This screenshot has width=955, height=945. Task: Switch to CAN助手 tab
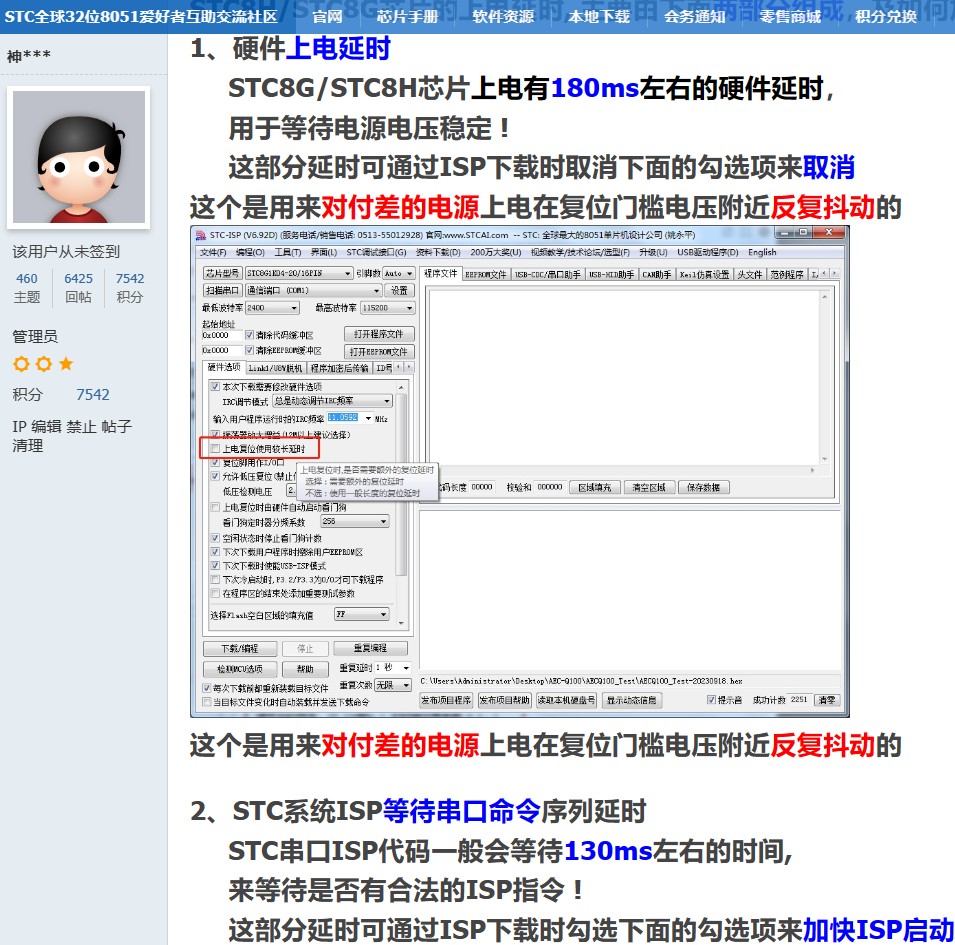(656, 275)
